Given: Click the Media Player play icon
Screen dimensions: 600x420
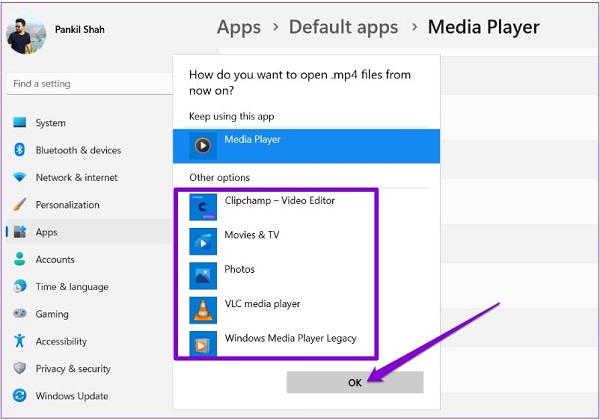Looking at the screenshot, I should pos(203,146).
